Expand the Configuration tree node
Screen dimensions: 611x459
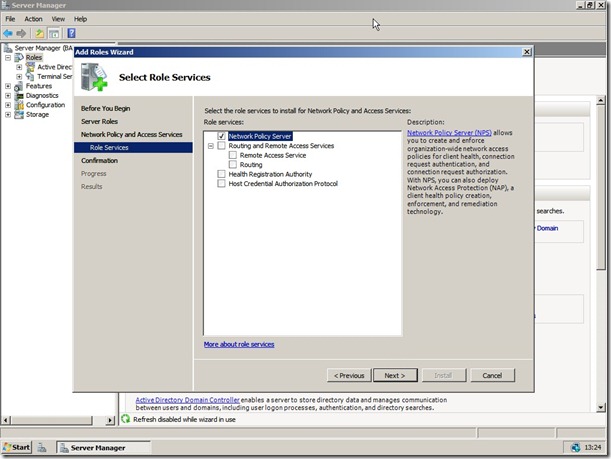coord(8,105)
